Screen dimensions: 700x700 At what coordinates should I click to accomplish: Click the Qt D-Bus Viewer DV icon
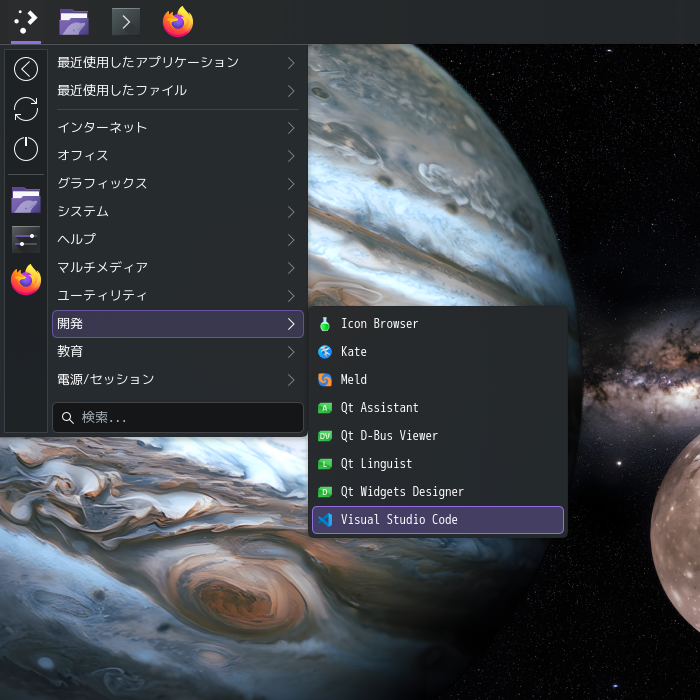(x=325, y=436)
